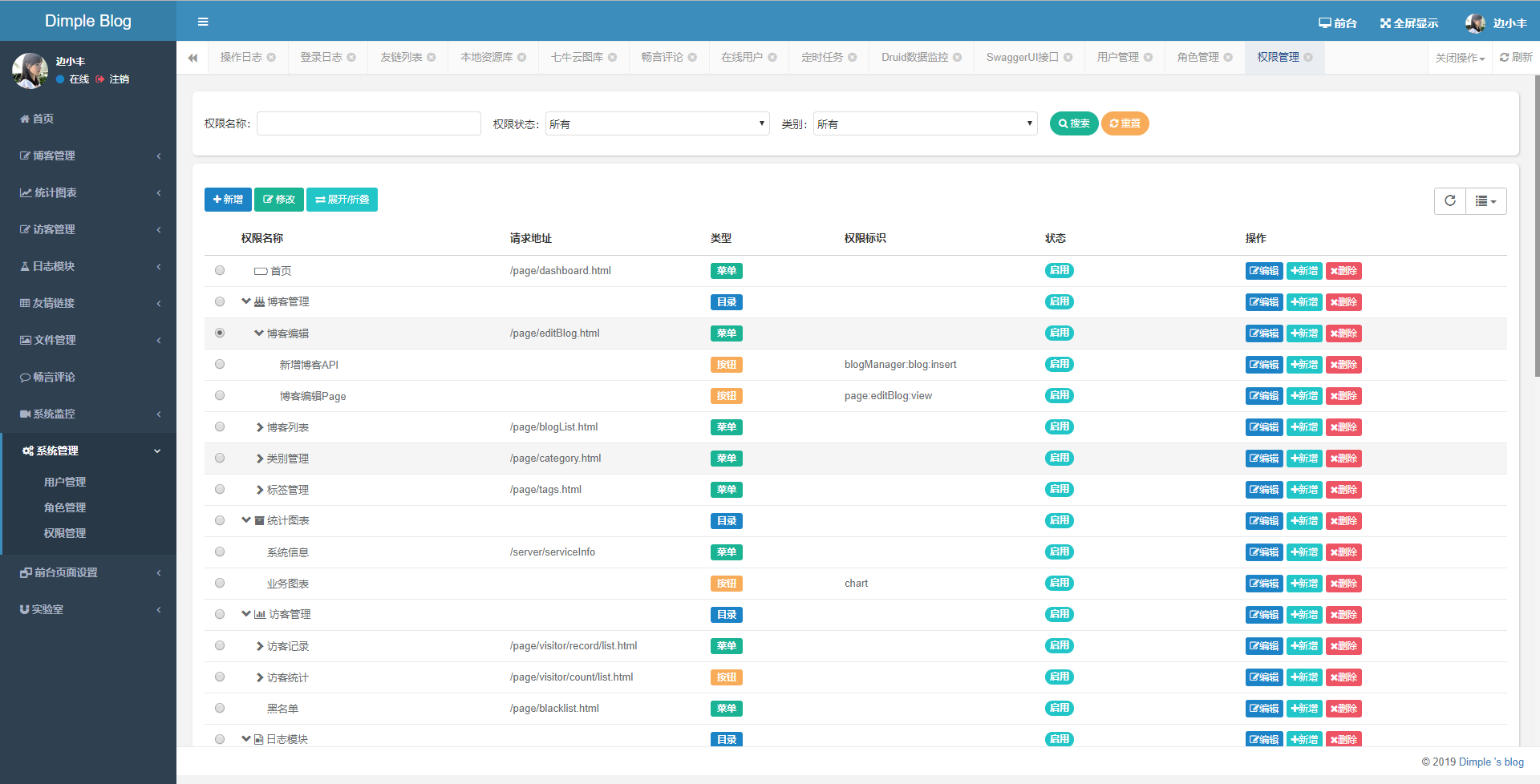
Task: Click the top-right profile avatar
Action: click(1475, 23)
